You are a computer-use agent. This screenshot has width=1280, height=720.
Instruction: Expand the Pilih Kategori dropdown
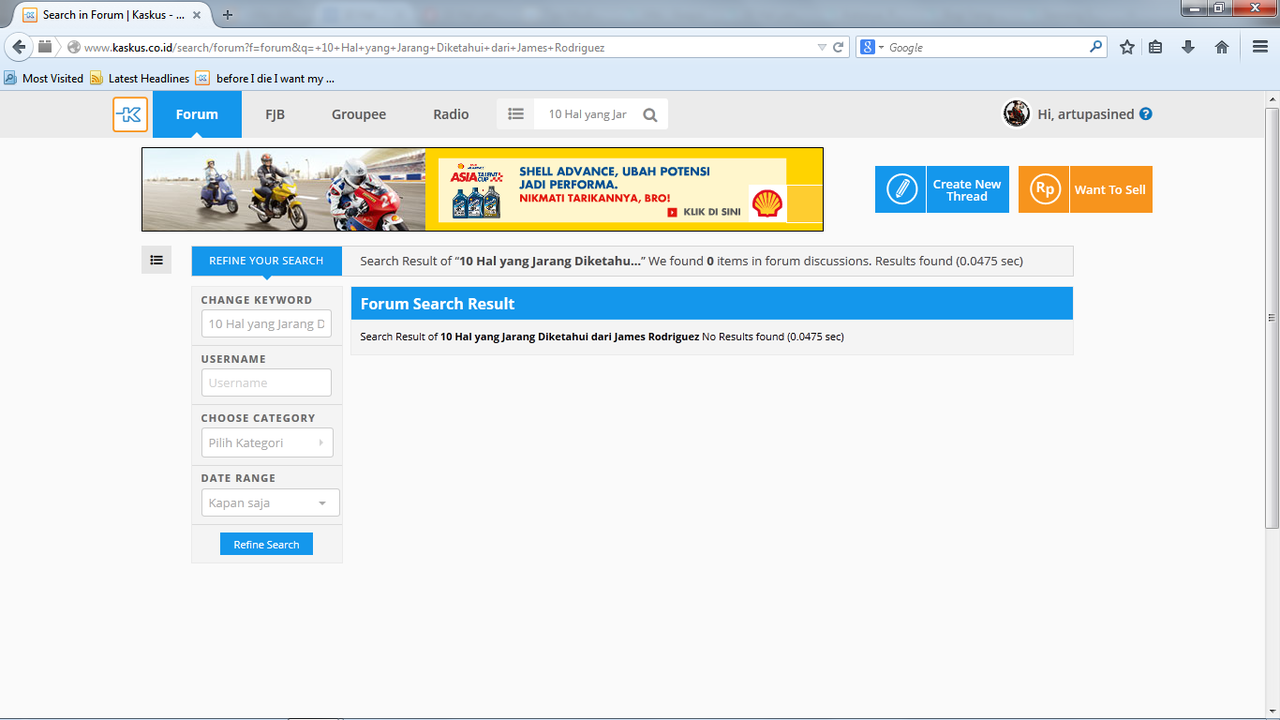pyautogui.click(x=267, y=443)
